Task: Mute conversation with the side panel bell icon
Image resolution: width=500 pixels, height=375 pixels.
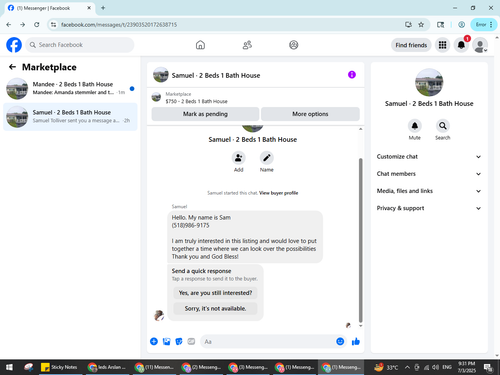Action: point(415,126)
